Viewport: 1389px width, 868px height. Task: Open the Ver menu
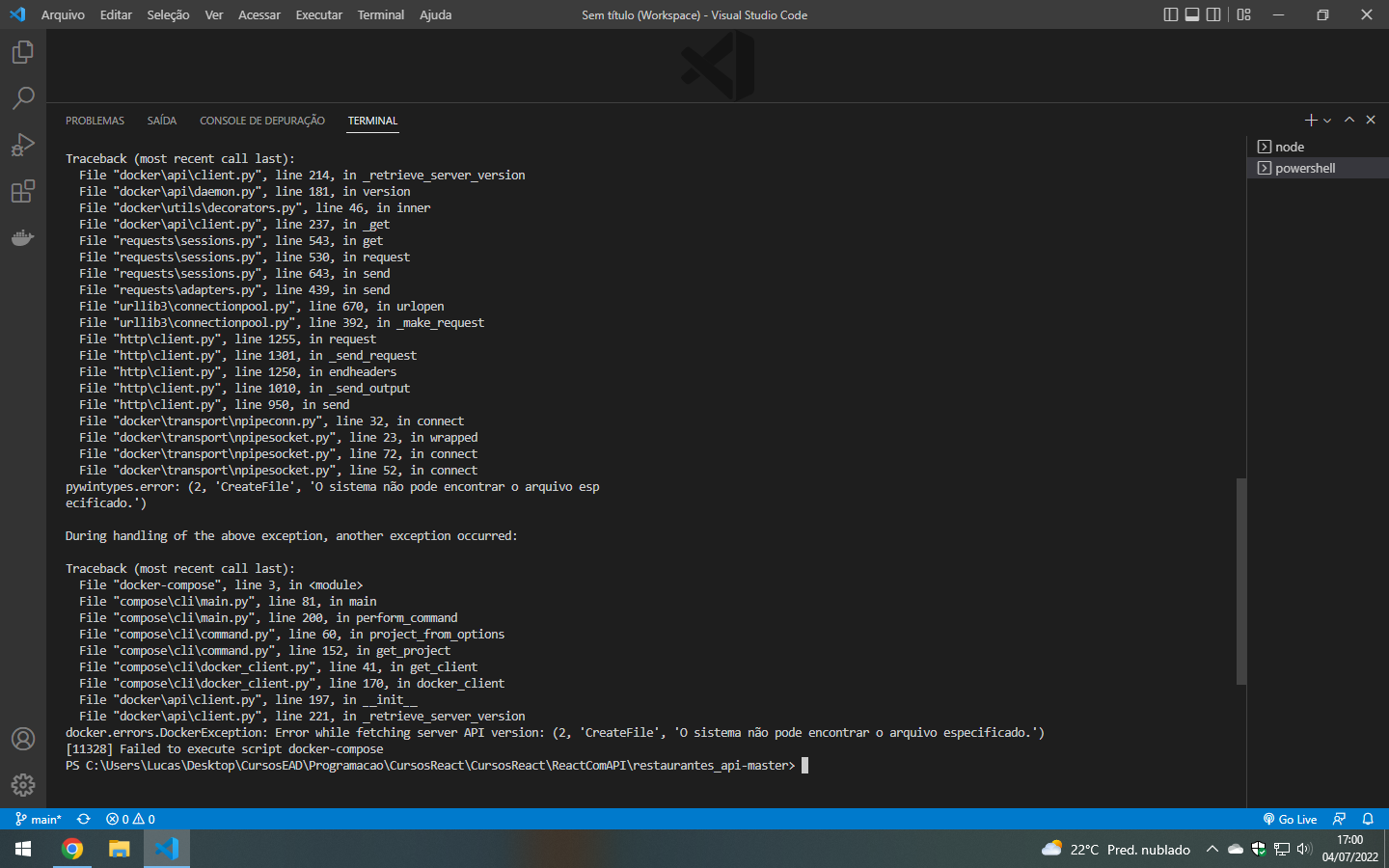214,14
